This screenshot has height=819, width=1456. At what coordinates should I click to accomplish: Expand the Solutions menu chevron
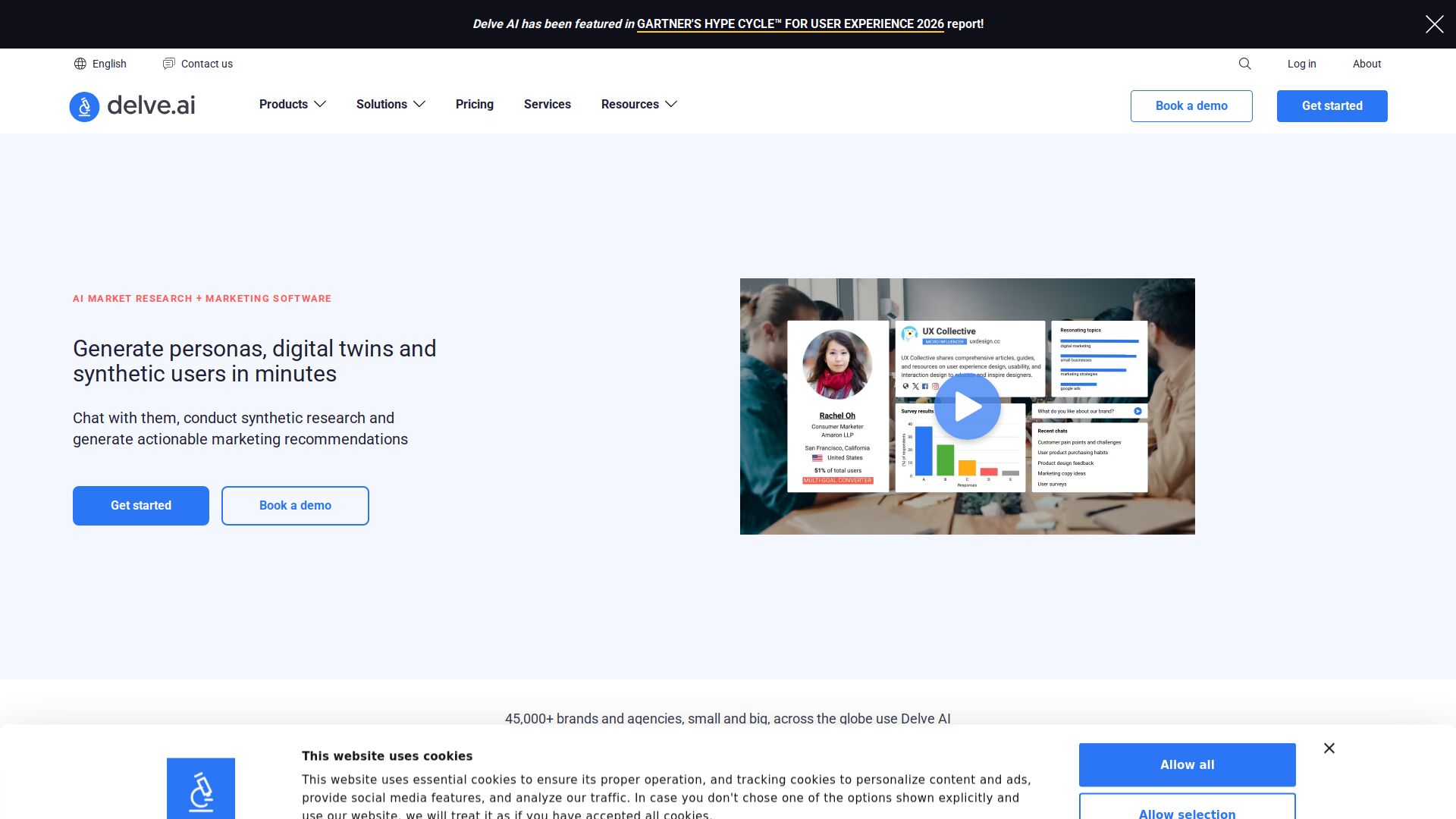(419, 105)
